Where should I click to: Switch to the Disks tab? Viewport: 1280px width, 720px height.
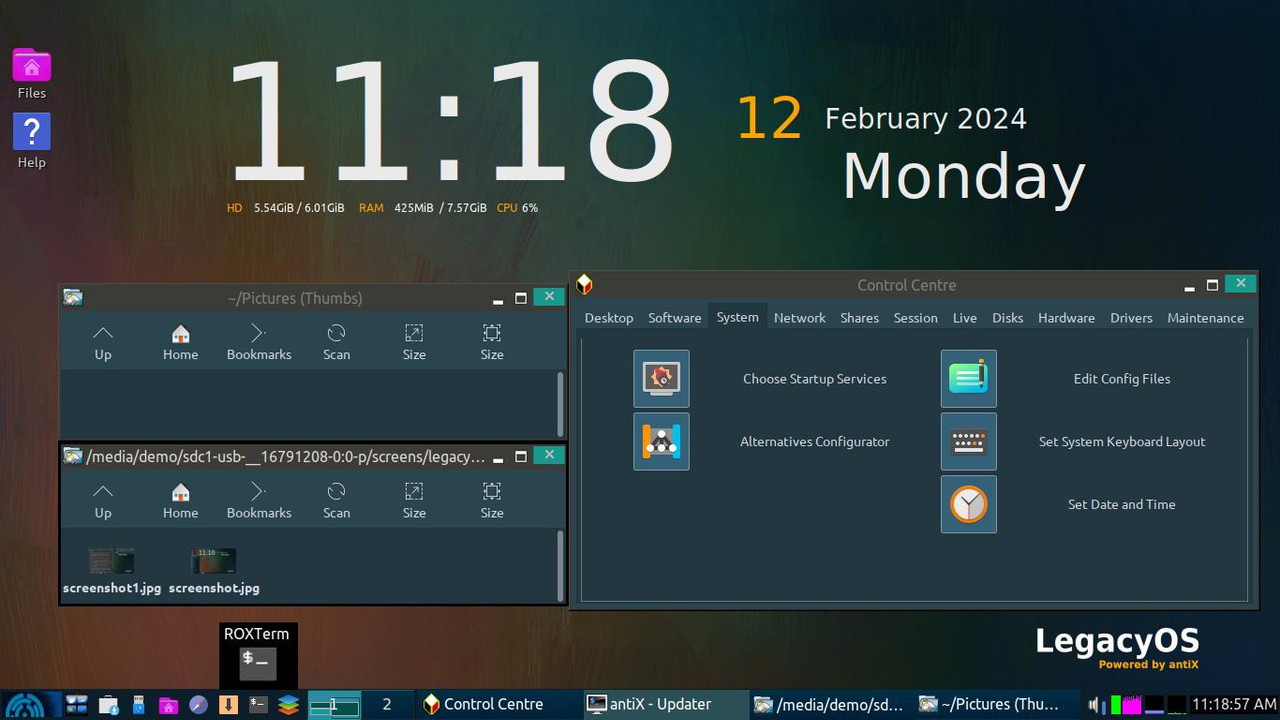click(x=1008, y=318)
